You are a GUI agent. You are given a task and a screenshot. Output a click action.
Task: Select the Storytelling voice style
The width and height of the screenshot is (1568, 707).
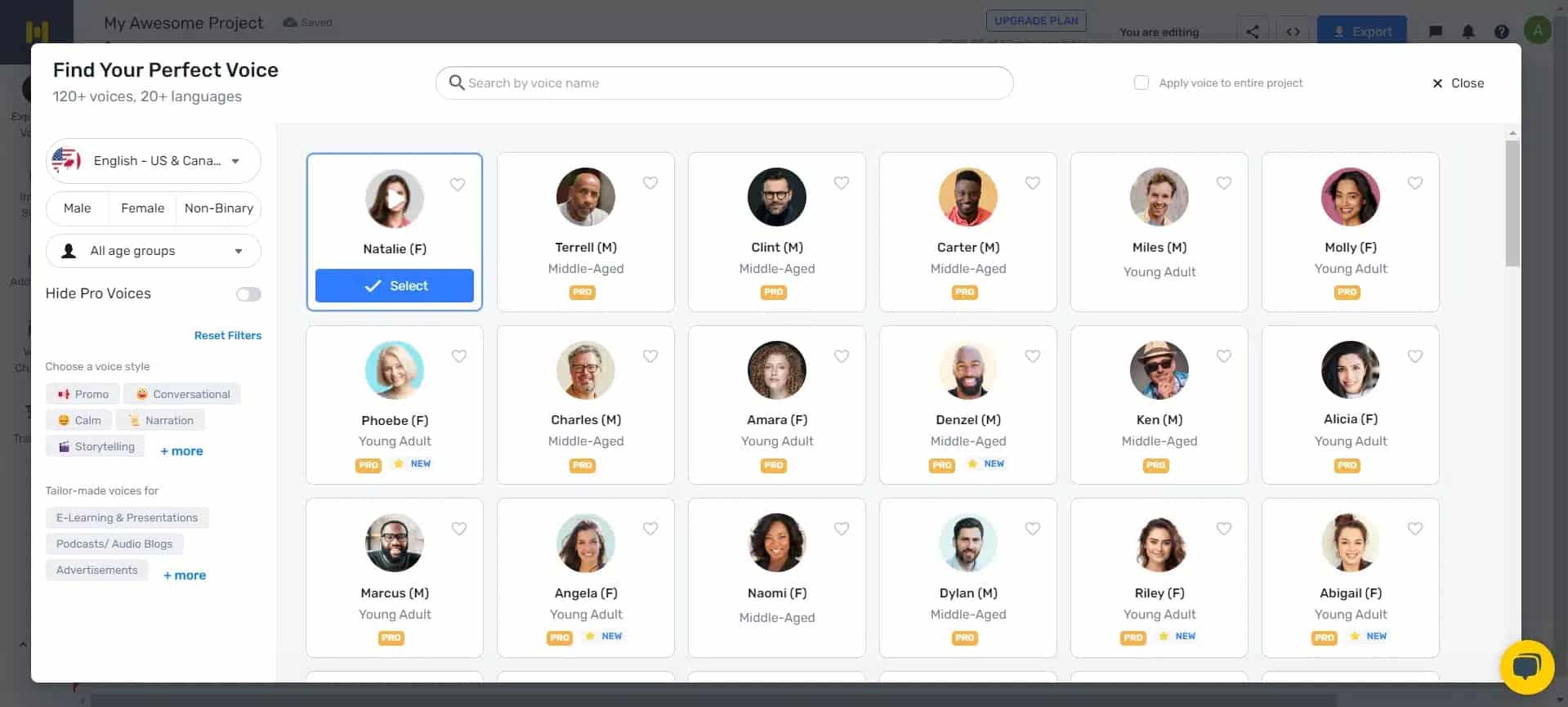[x=95, y=446]
